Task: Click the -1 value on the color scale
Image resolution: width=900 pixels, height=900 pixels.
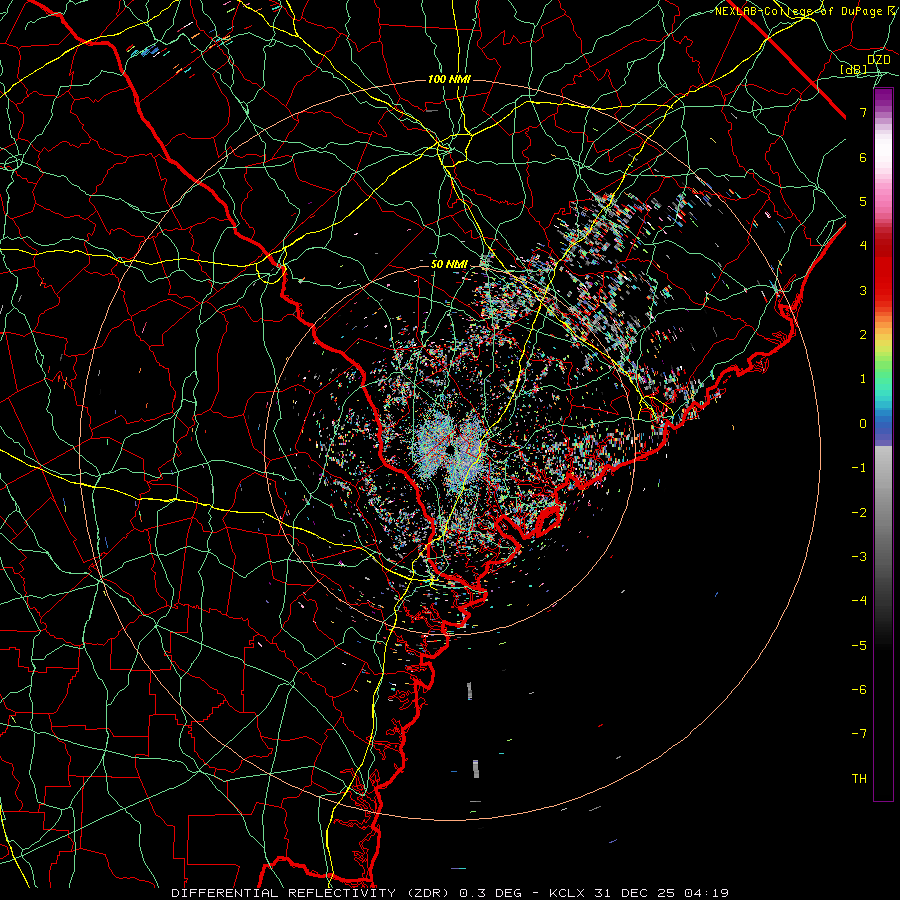Action: pyautogui.click(x=859, y=468)
